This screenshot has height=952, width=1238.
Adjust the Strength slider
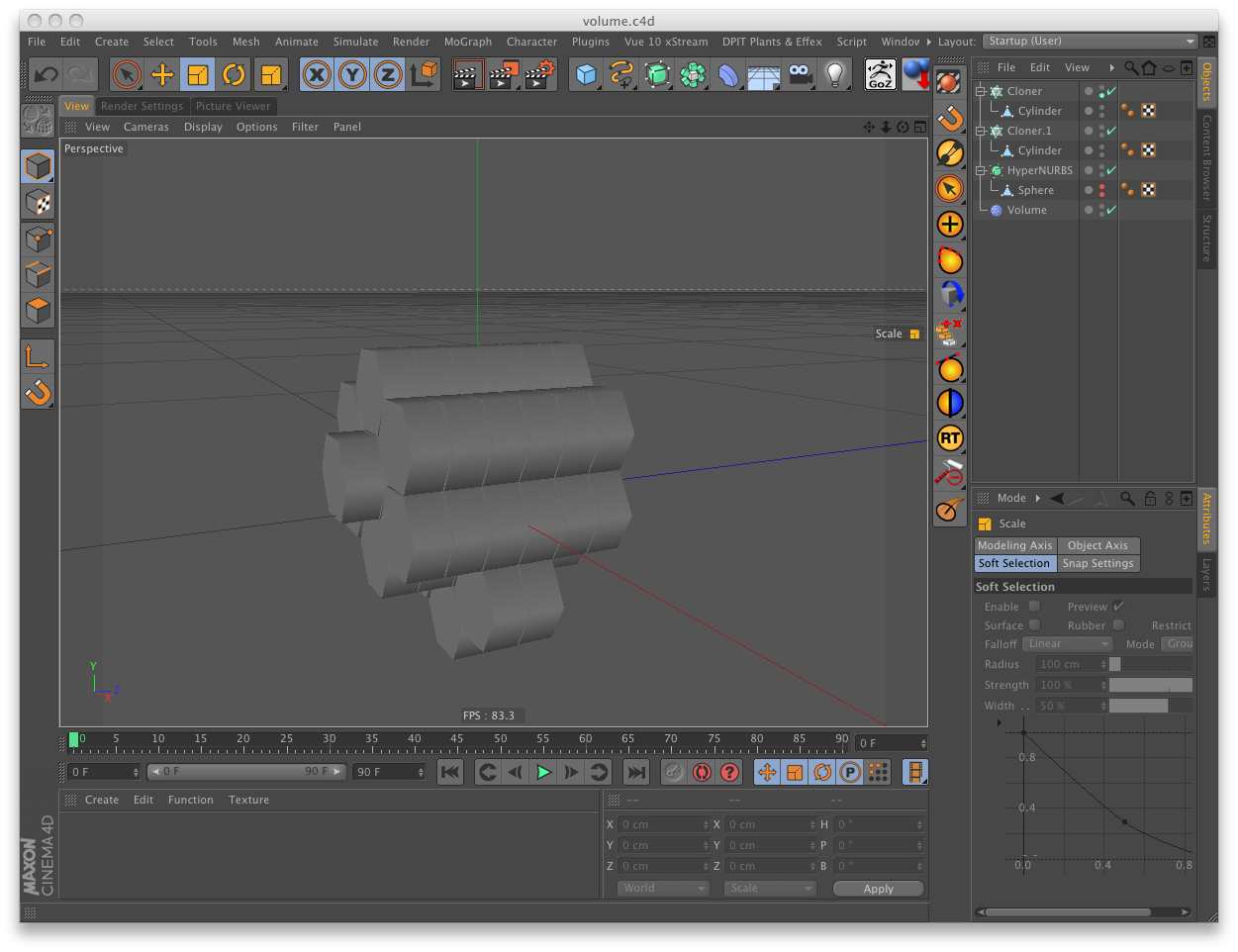(x=1150, y=685)
